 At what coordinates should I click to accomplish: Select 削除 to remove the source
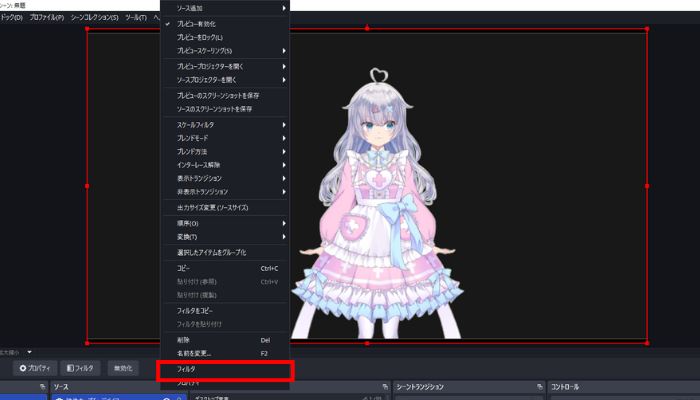225,340
